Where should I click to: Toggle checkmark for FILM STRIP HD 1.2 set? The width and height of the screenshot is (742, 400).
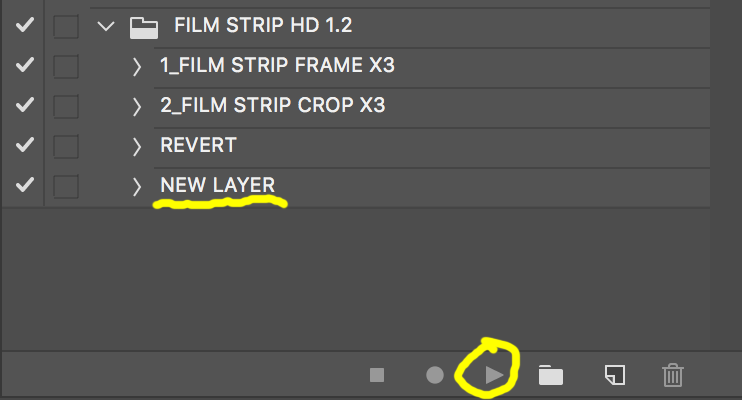24,25
